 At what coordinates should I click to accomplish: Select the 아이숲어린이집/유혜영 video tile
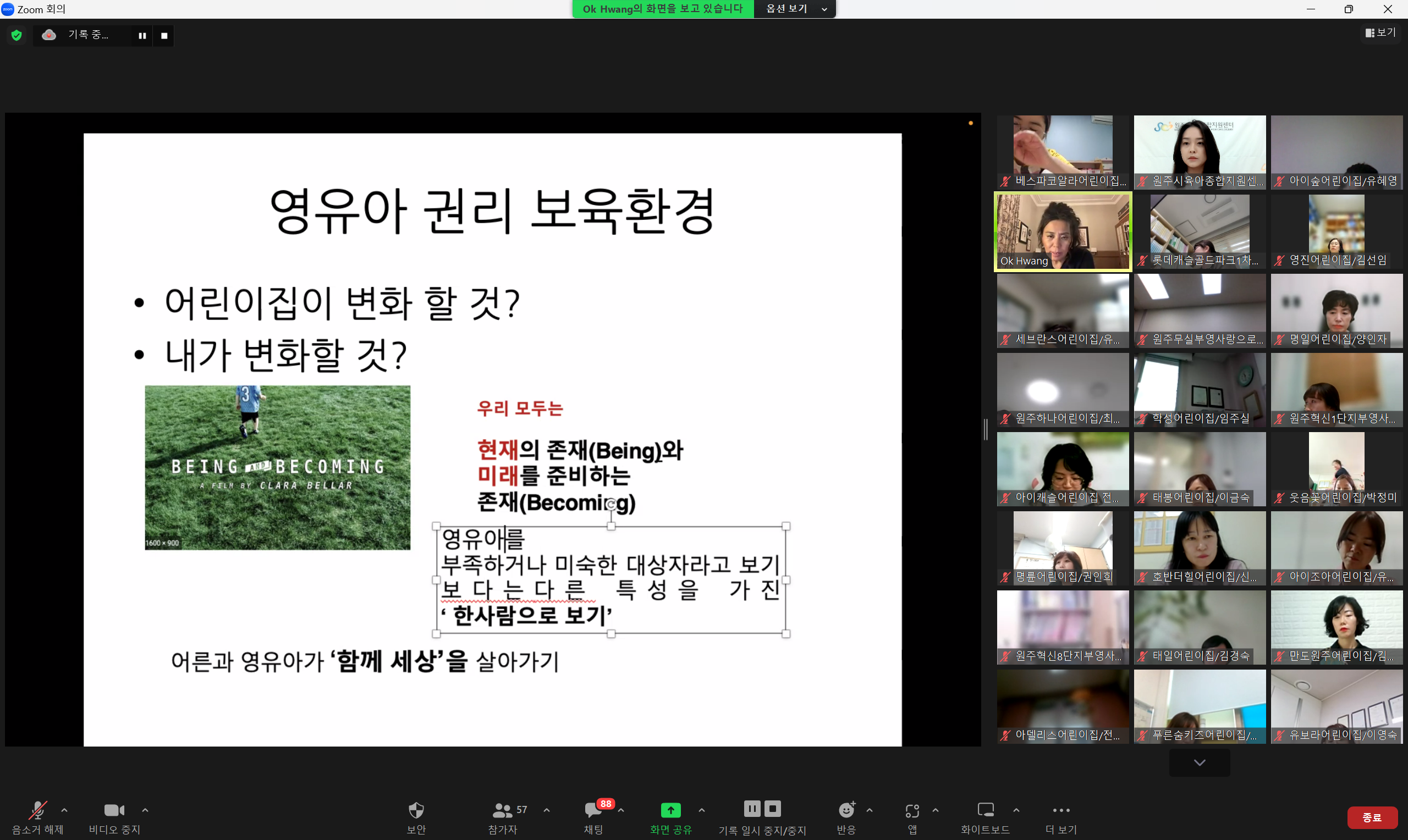(1336, 152)
